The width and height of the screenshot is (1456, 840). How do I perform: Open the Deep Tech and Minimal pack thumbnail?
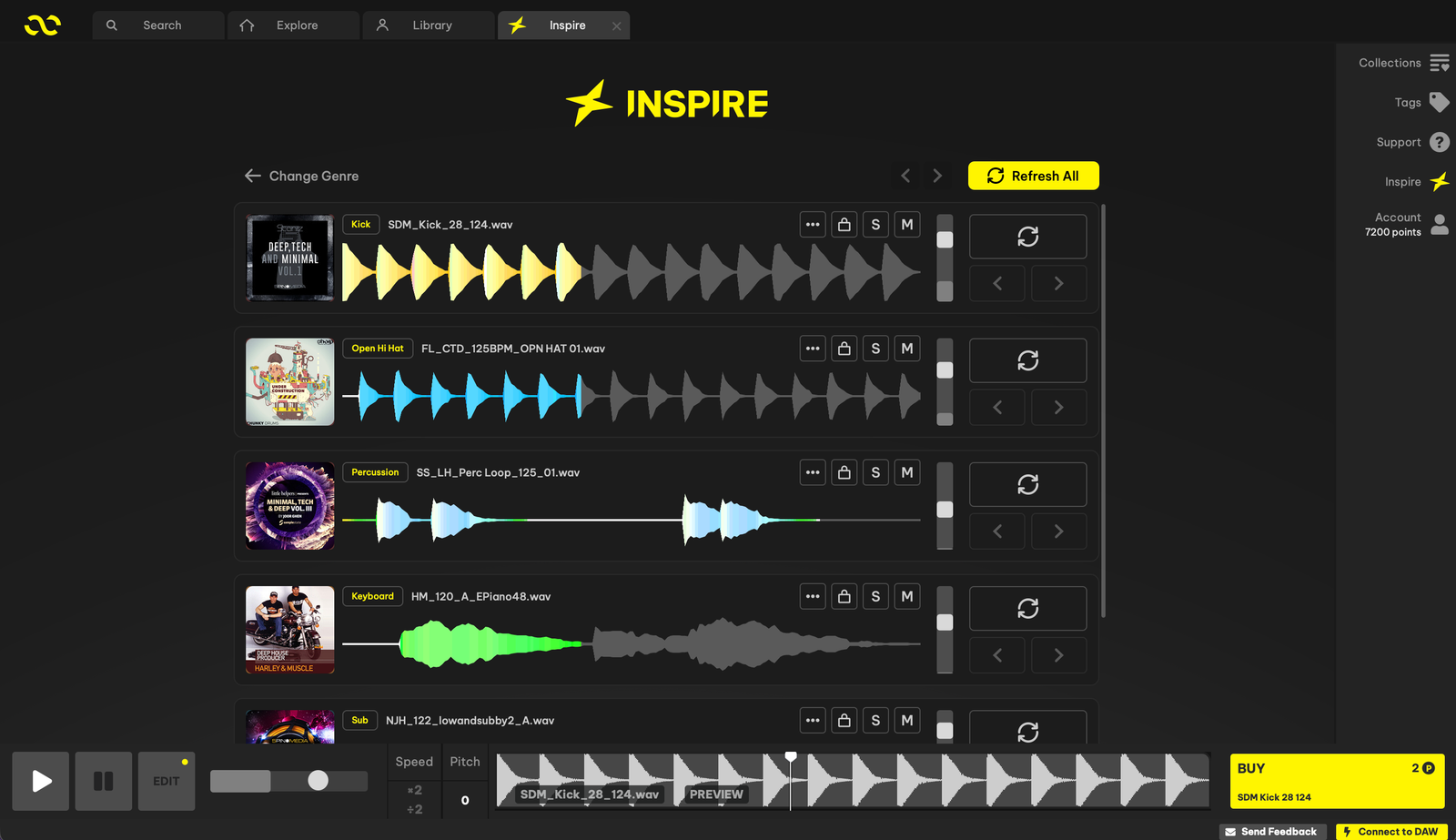tap(290, 258)
